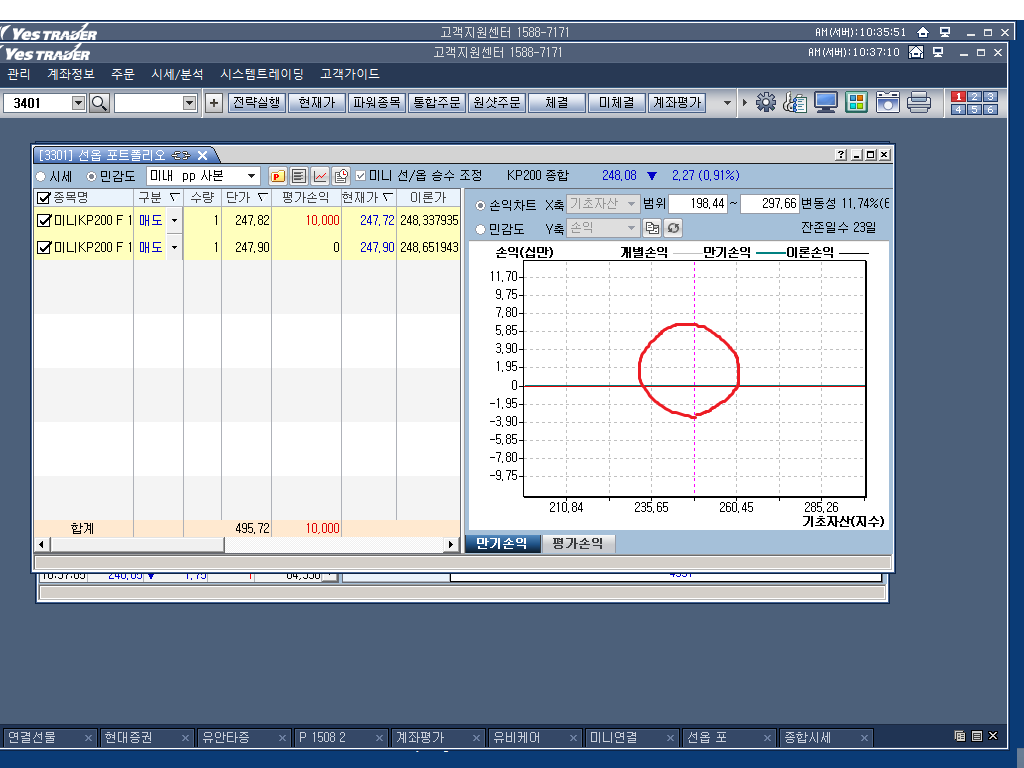The height and width of the screenshot is (768, 1024).
Task: Open the gear settings icon in toolbar
Action: pyautogui.click(x=766, y=102)
